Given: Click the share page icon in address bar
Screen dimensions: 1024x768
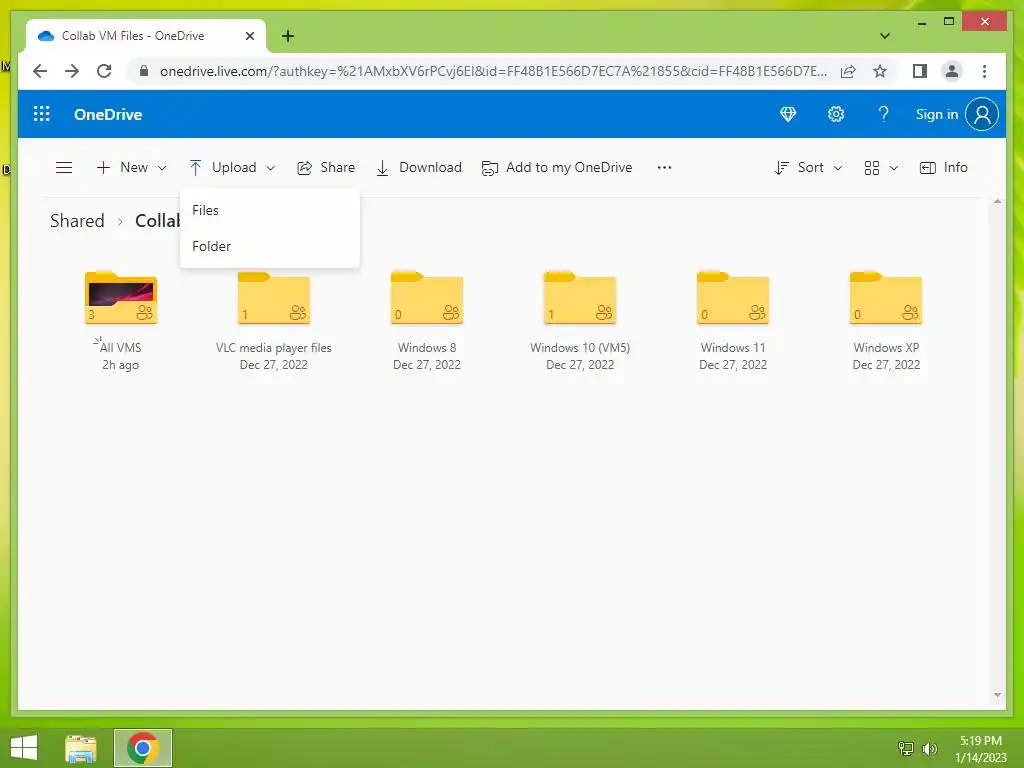Looking at the screenshot, I should pyautogui.click(x=848, y=71).
